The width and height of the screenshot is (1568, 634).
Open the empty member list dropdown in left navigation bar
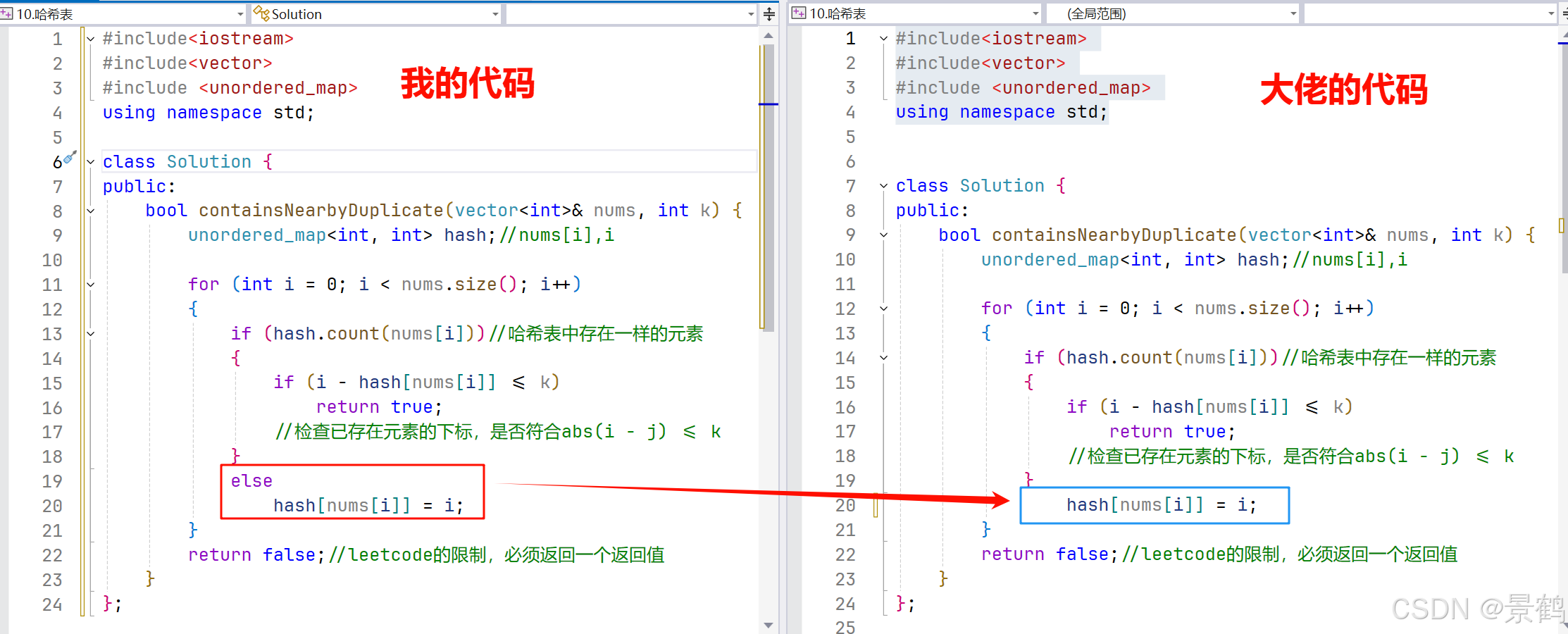749,13
